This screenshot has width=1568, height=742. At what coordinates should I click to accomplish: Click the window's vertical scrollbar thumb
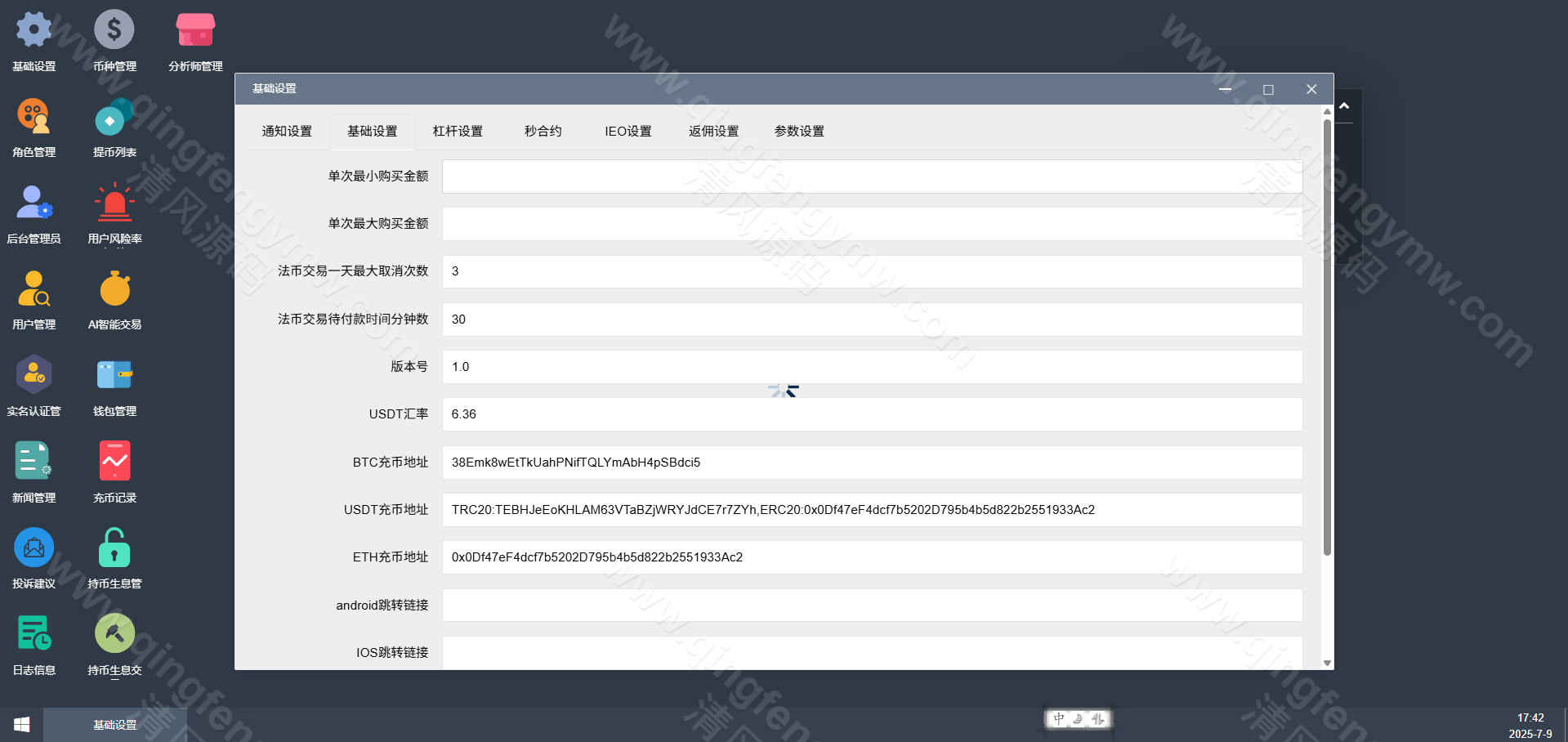tap(1327, 337)
